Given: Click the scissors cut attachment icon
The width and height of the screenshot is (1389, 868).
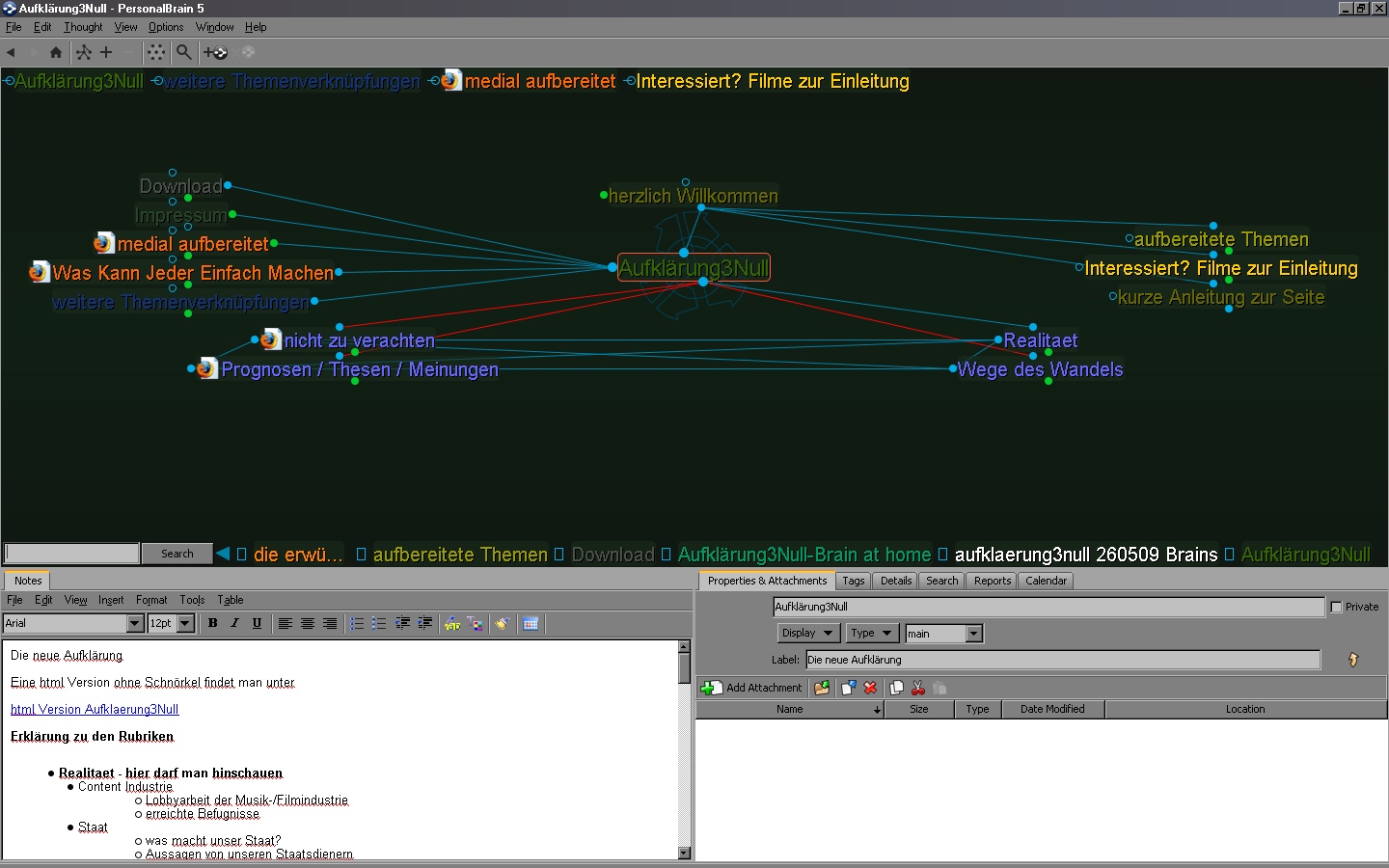Looking at the screenshot, I should [x=917, y=688].
